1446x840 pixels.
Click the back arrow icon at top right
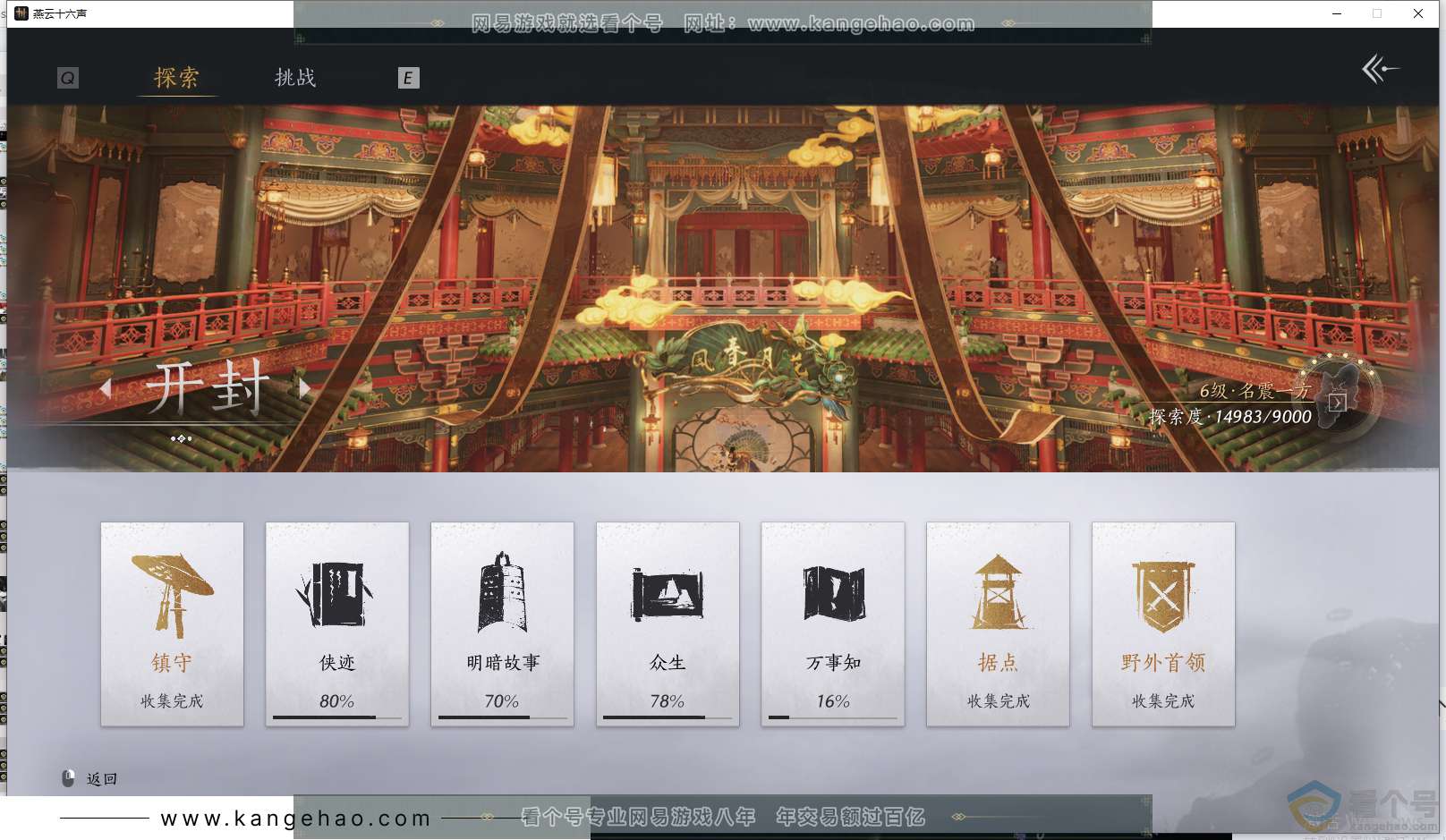point(1380,69)
